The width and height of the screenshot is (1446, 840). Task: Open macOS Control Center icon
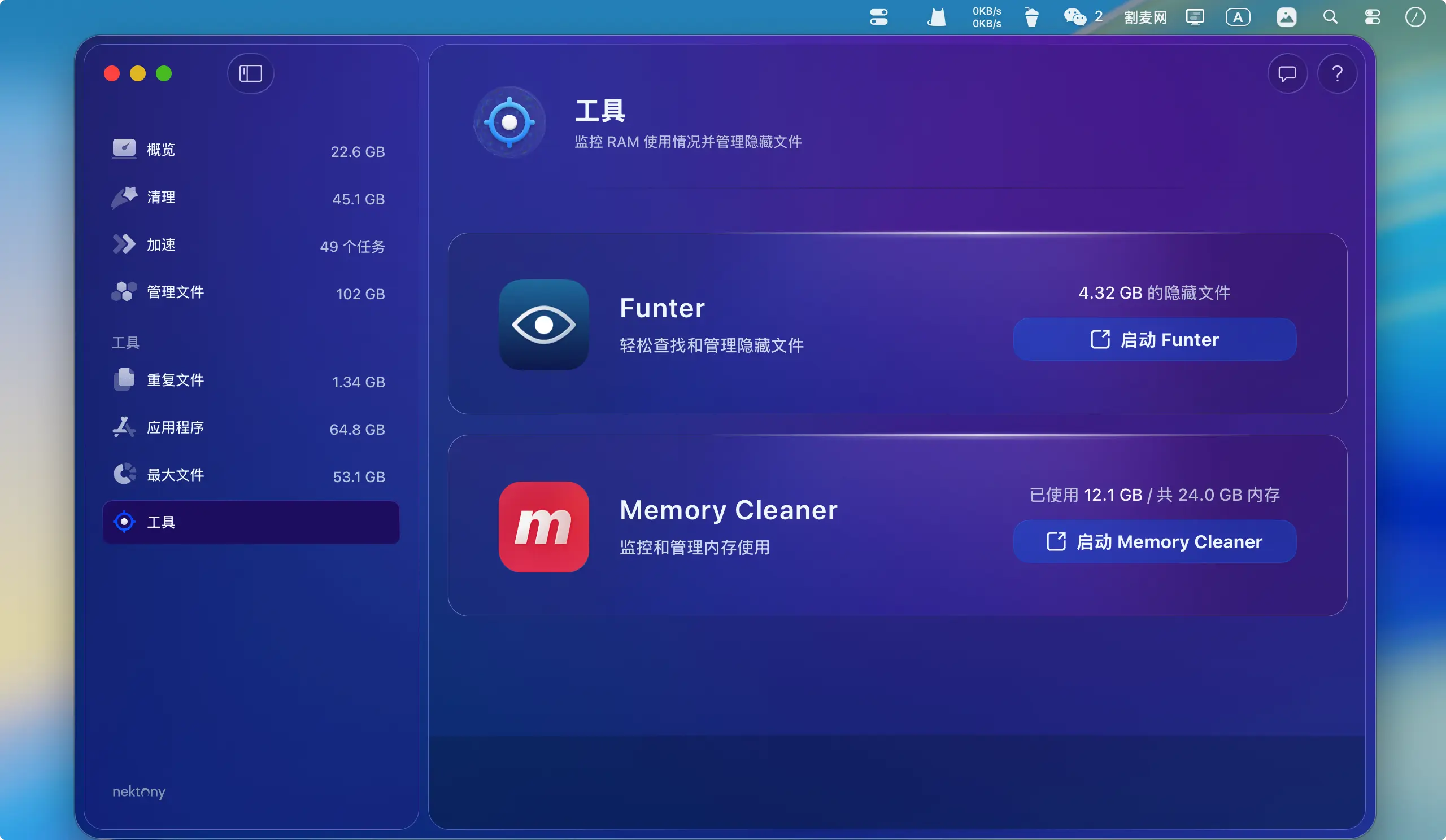pyautogui.click(x=1372, y=17)
